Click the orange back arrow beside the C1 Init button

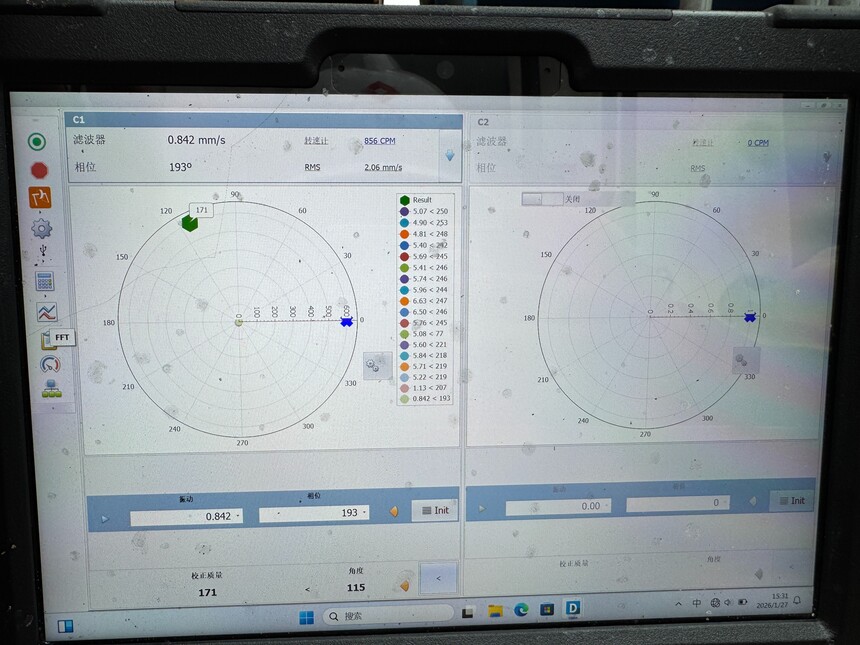394,511
